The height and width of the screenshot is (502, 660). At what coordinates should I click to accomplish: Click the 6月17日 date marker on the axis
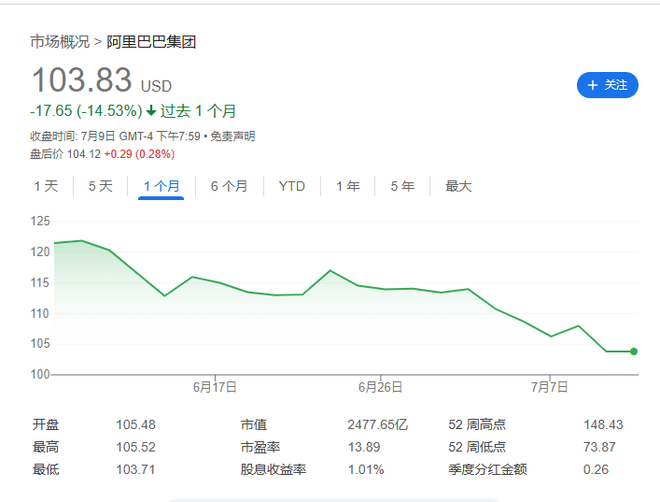[x=213, y=387]
